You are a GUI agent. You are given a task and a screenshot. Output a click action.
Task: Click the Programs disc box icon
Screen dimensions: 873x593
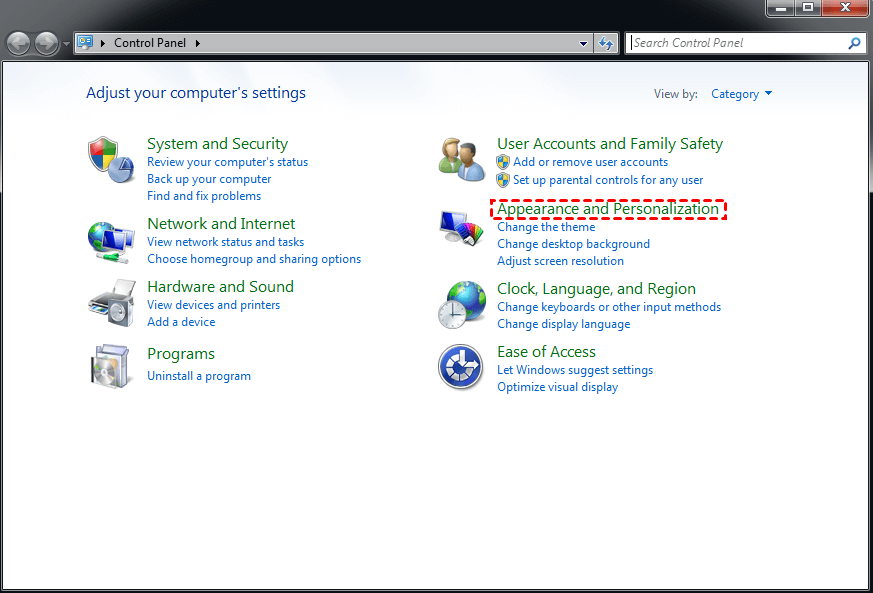110,366
